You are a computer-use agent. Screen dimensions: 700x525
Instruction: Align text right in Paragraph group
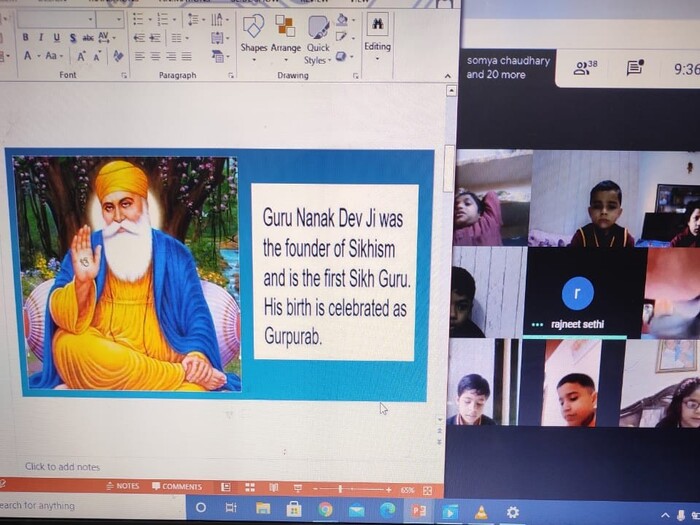(x=171, y=56)
